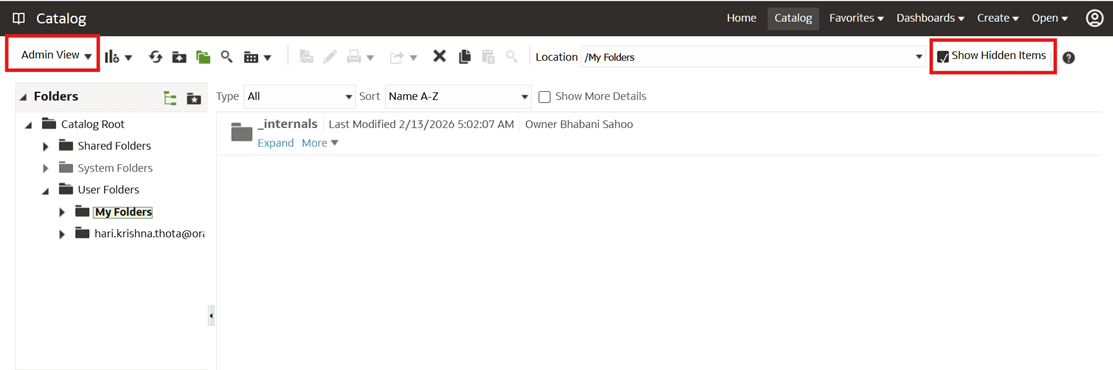The width and height of the screenshot is (1113, 370).
Task: Copy the selected catalog item
Action: (465, 57)
